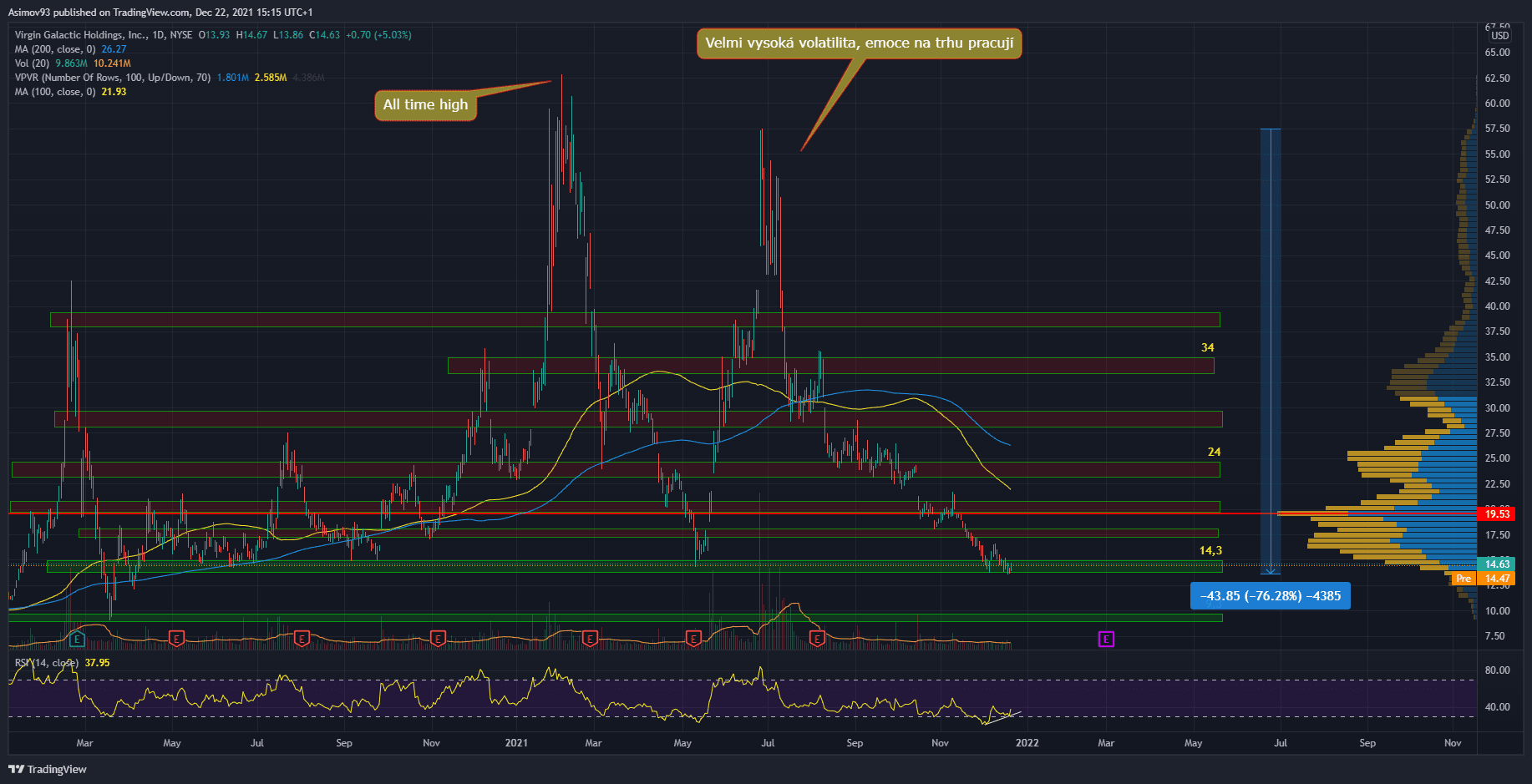The height and width of the screenshot is (784, 1532).
Task: Click the 2022 label on the time axis
Action: click(x=1027, y=742)
